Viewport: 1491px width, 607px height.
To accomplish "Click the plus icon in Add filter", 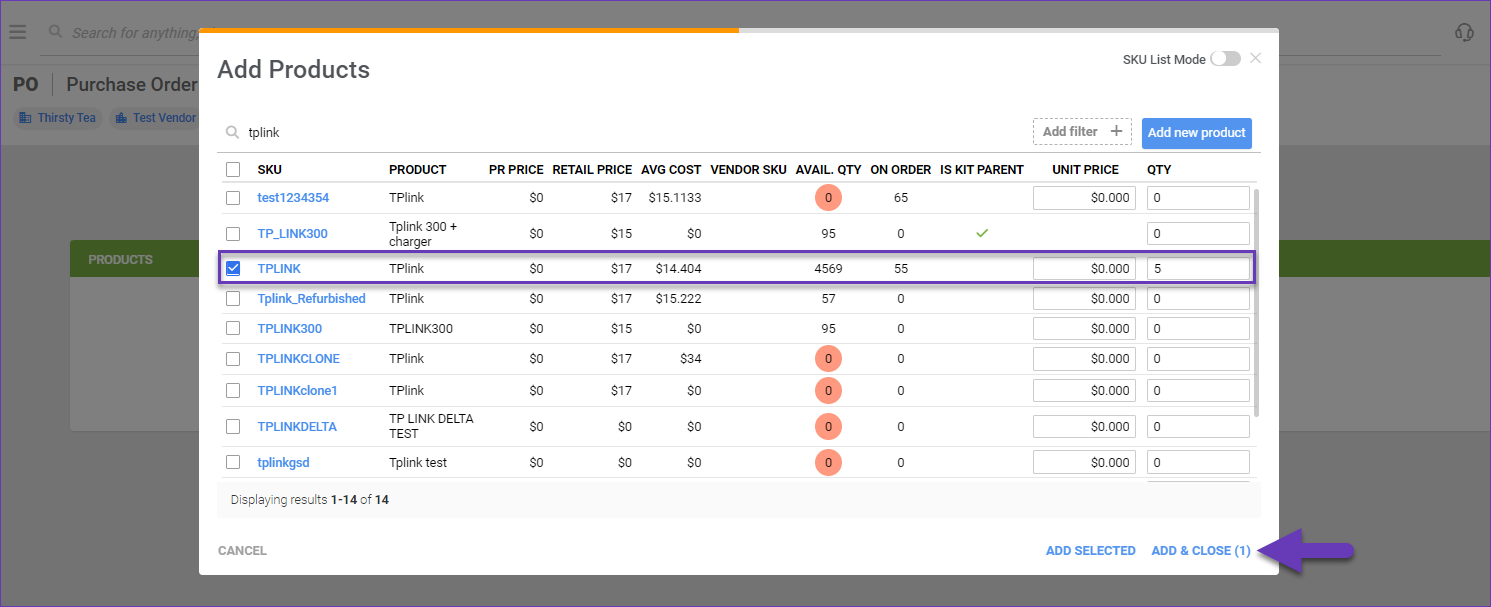I will tap(1116, 131).
